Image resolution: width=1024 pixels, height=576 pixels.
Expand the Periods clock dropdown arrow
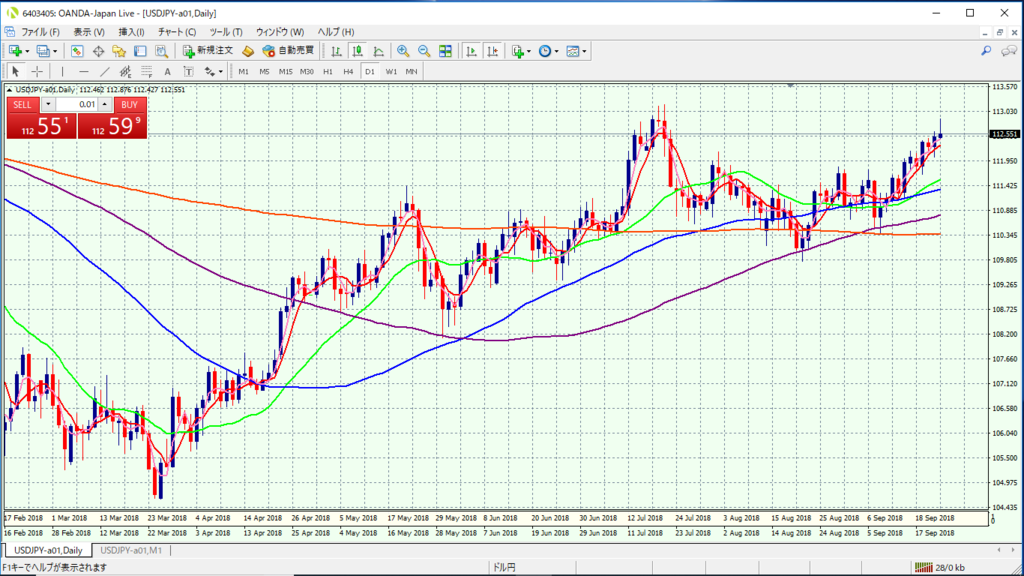[x=556, y=52]
